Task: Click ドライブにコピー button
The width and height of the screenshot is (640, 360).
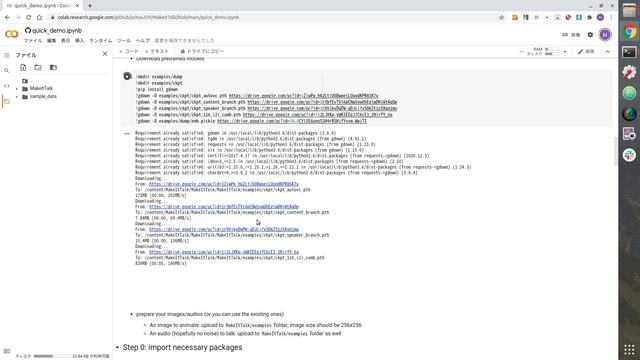Action: click(x=202, y=51)
